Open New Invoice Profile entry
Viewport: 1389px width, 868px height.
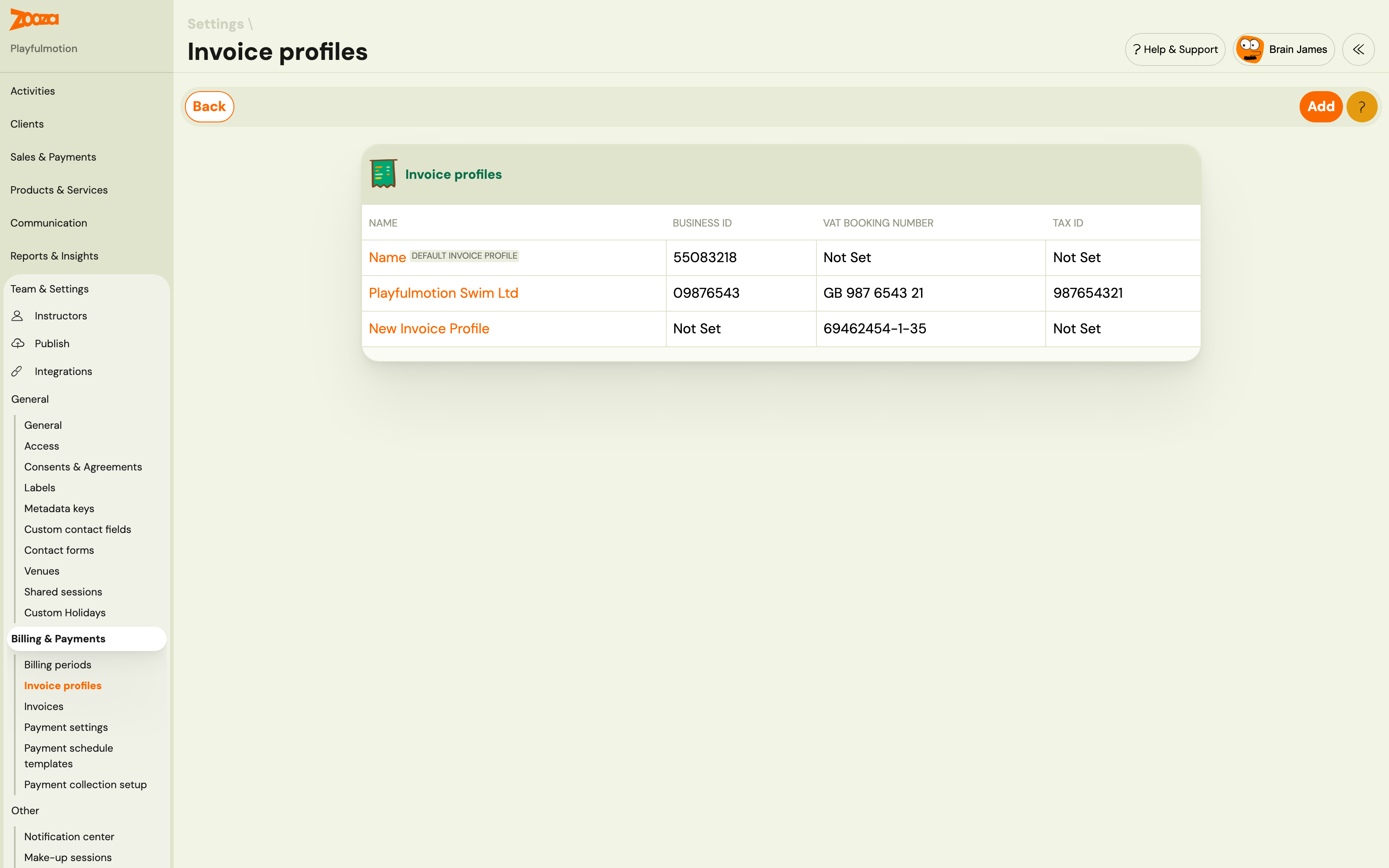[429, 329]
